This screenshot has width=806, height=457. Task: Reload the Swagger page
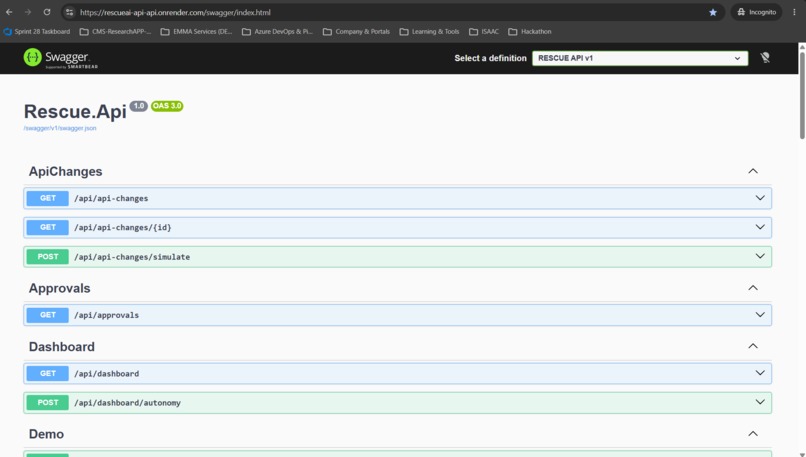pos(47,12)
